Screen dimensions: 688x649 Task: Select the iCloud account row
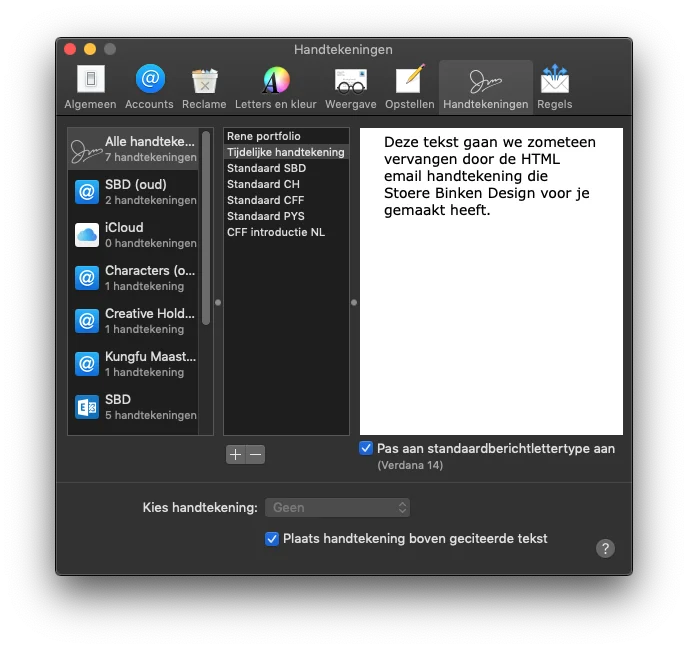coord(133,235)
